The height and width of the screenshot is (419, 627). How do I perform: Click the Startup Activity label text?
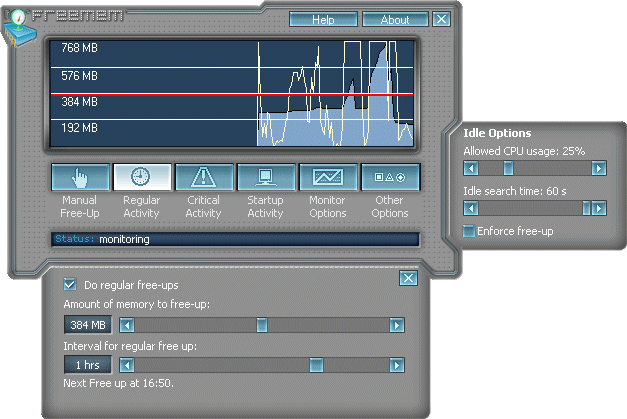coord(265,207)
